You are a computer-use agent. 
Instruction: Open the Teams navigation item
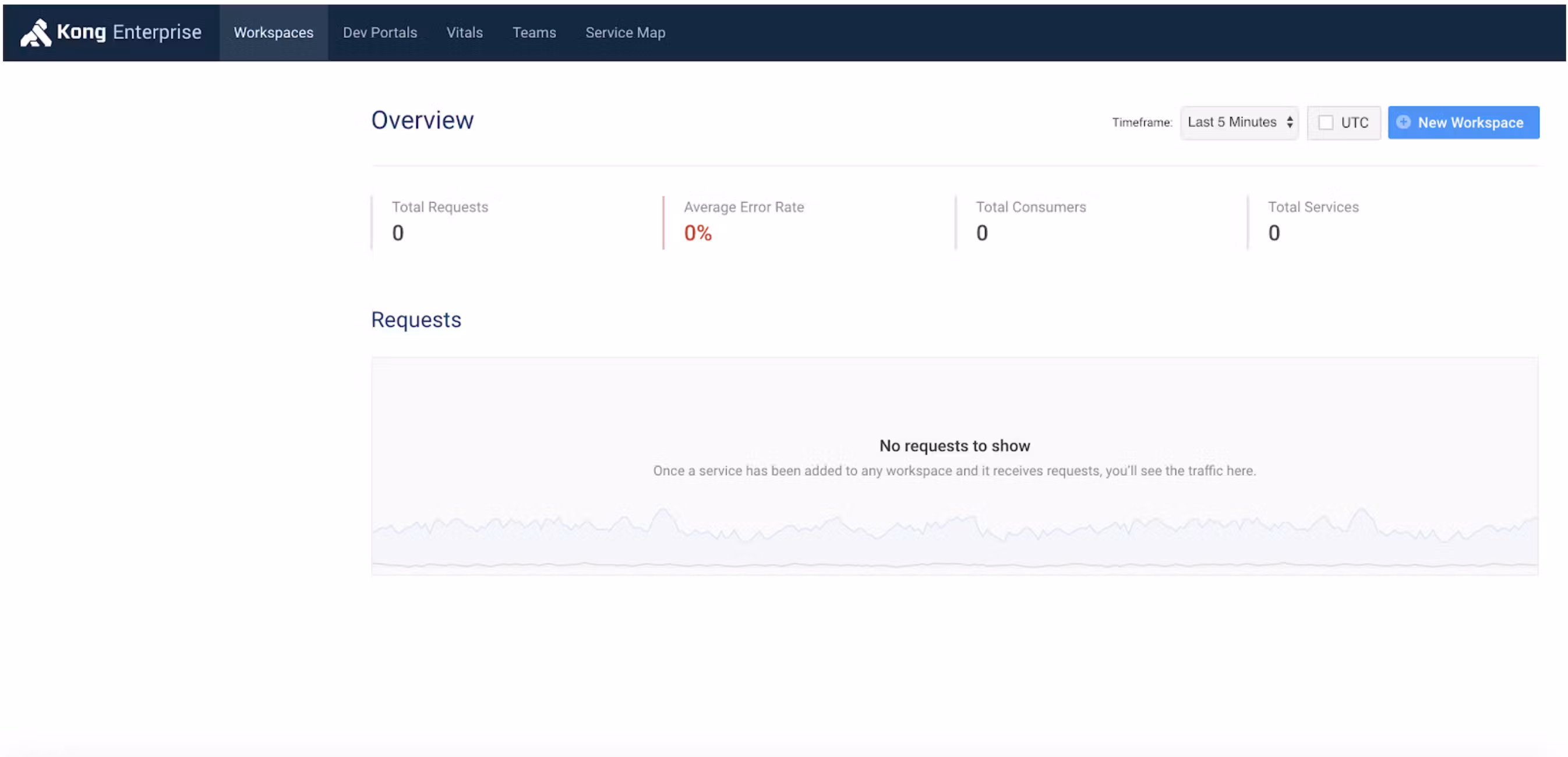click(x=534, y=33)
